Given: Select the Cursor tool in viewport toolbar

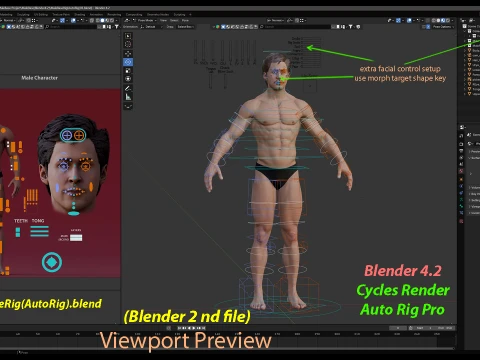Looking at the screenshot, I should [x=128, y=44].
